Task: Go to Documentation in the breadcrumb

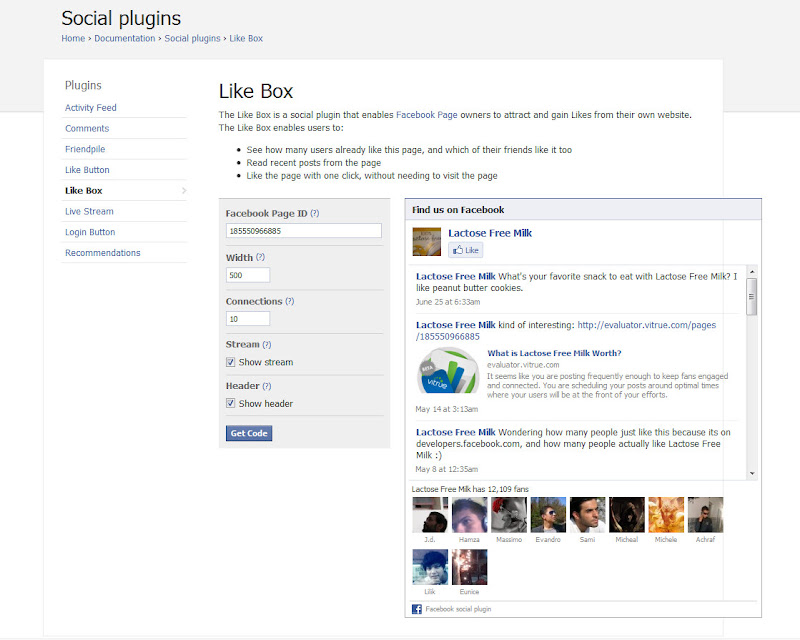Action: (124, 38)
